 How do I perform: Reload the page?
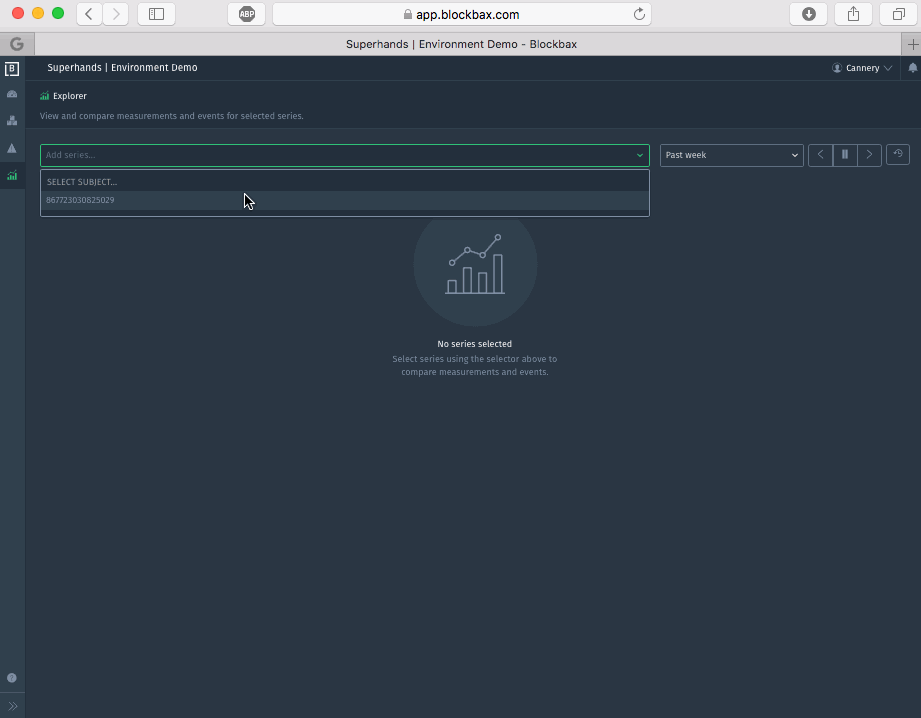pyautogui.click(x=639, y=14)
